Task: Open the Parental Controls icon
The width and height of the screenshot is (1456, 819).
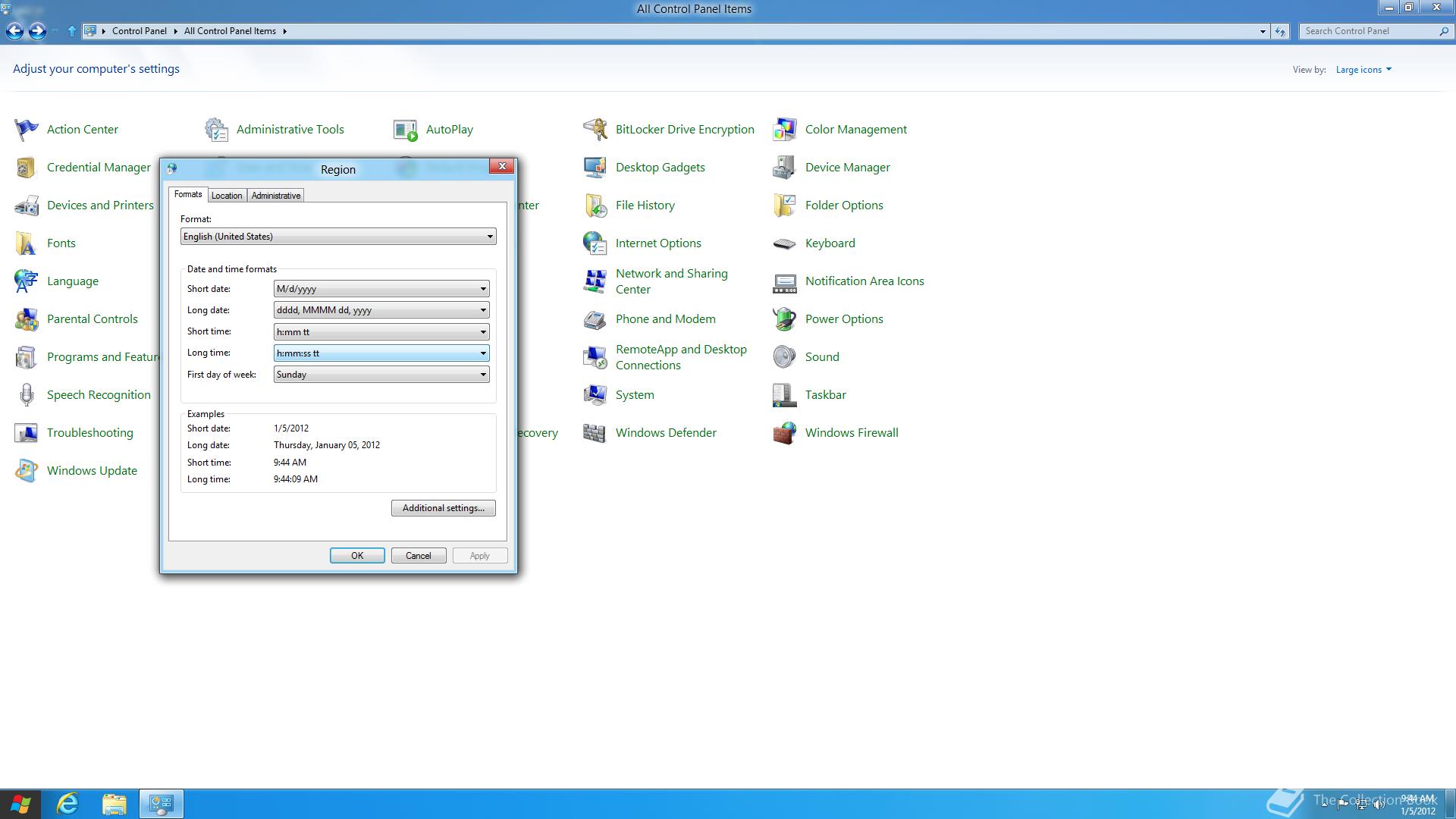Action: [27, 319]
